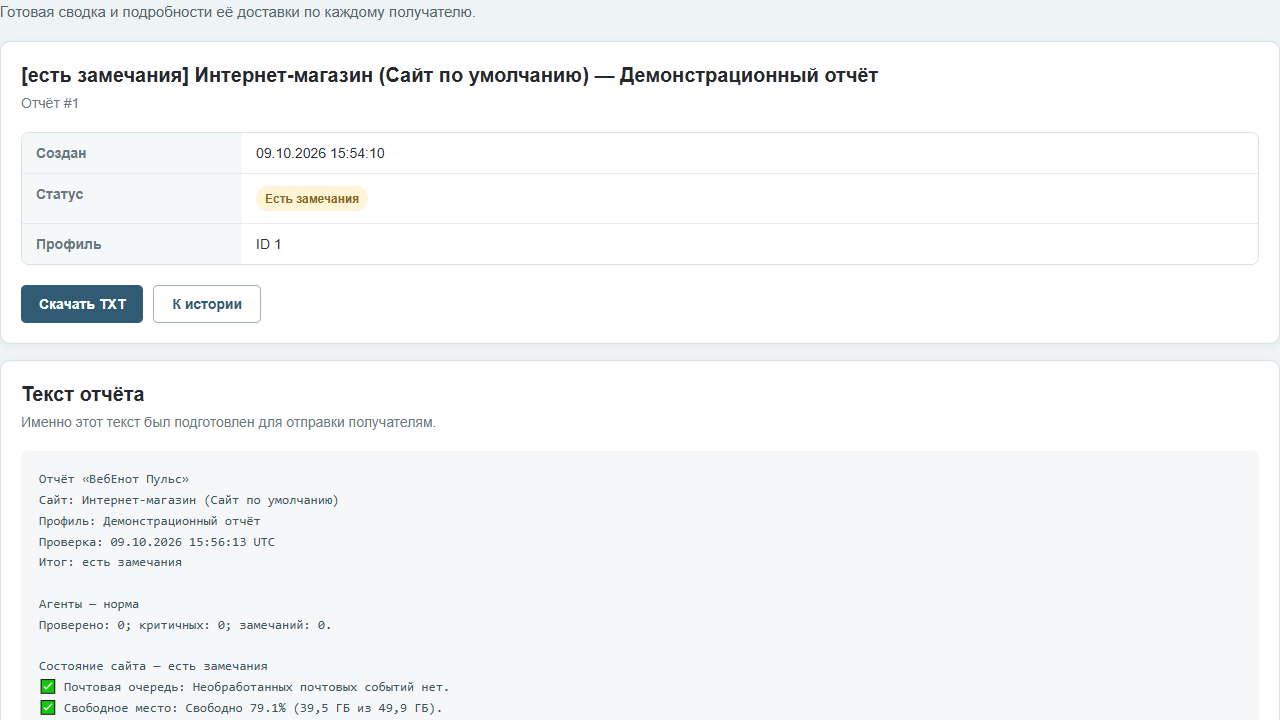This screenshot has height=720, width=1280.
Task: Click the Профиль row label
Action: pos(69,244)
